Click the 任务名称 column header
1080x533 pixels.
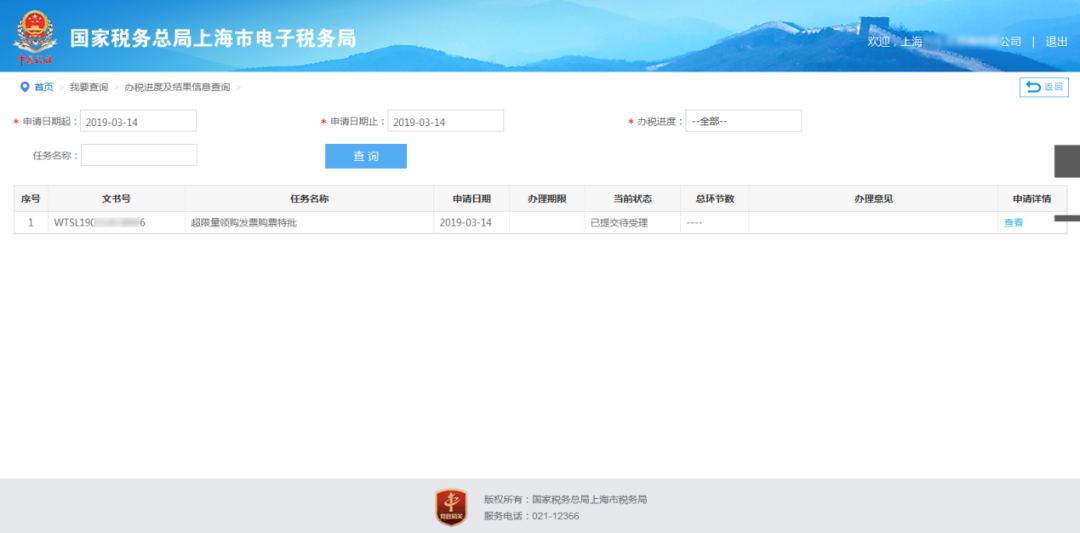pos(309,198)
